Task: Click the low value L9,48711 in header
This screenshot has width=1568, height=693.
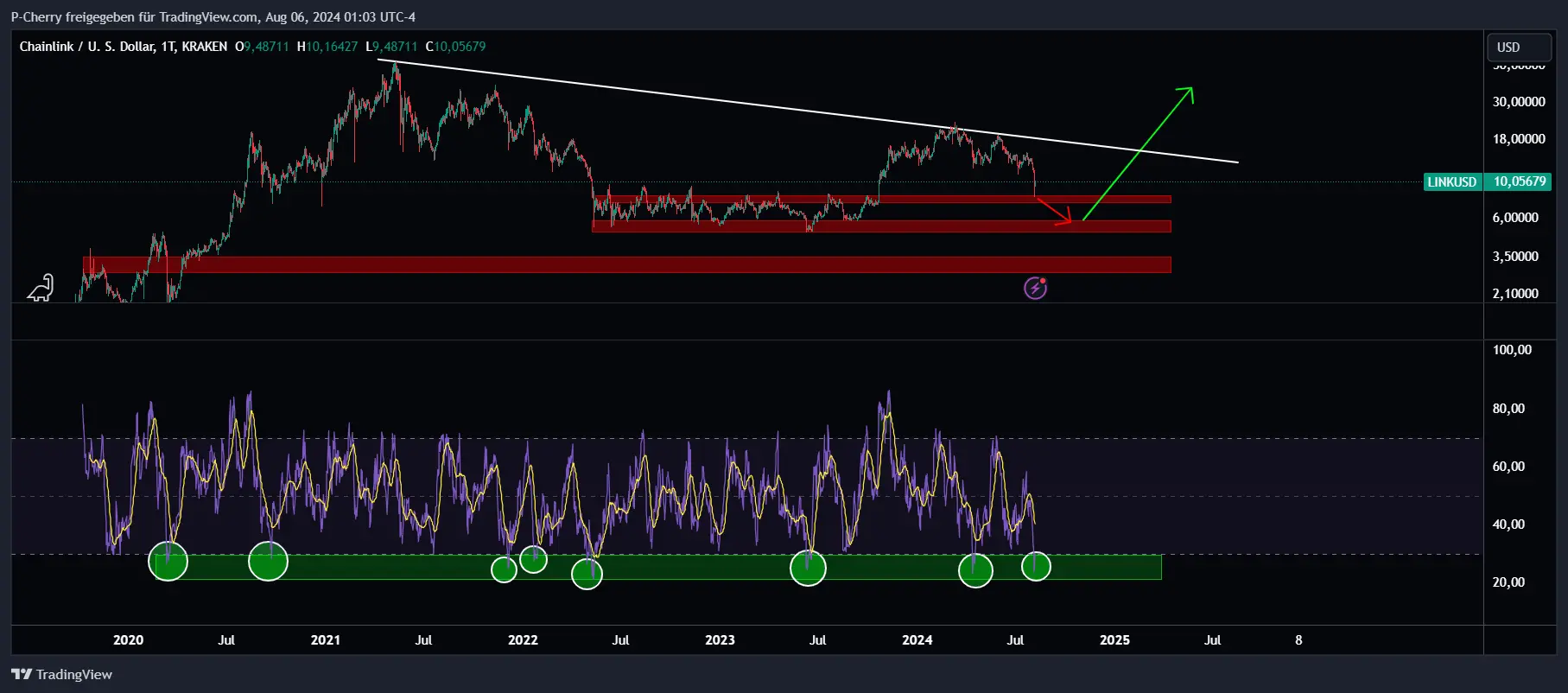Action: [x=391, y=47]
